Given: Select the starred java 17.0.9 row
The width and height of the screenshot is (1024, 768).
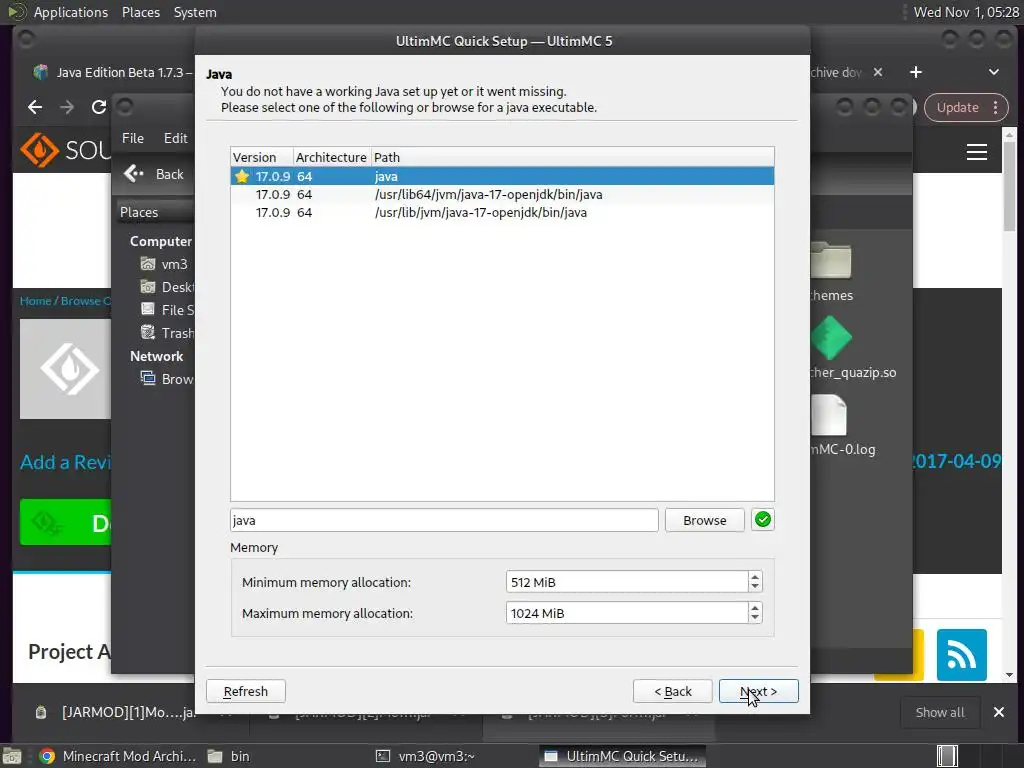Looking at the screenshot, I should (x=502, y=176).
